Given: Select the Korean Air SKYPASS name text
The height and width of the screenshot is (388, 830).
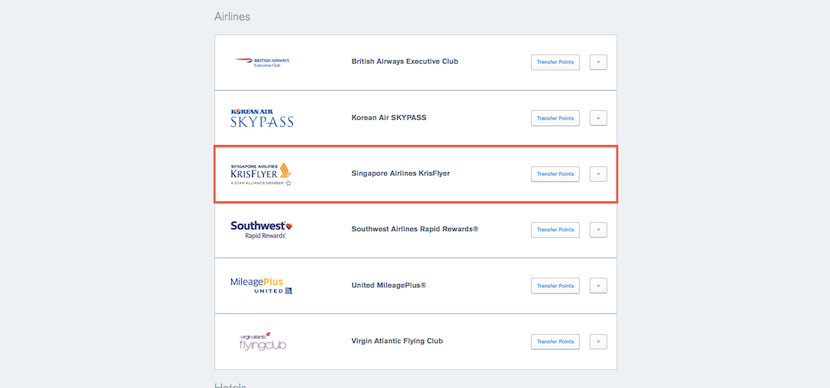Looking at the screenshot, I should (x=389, y=118).
